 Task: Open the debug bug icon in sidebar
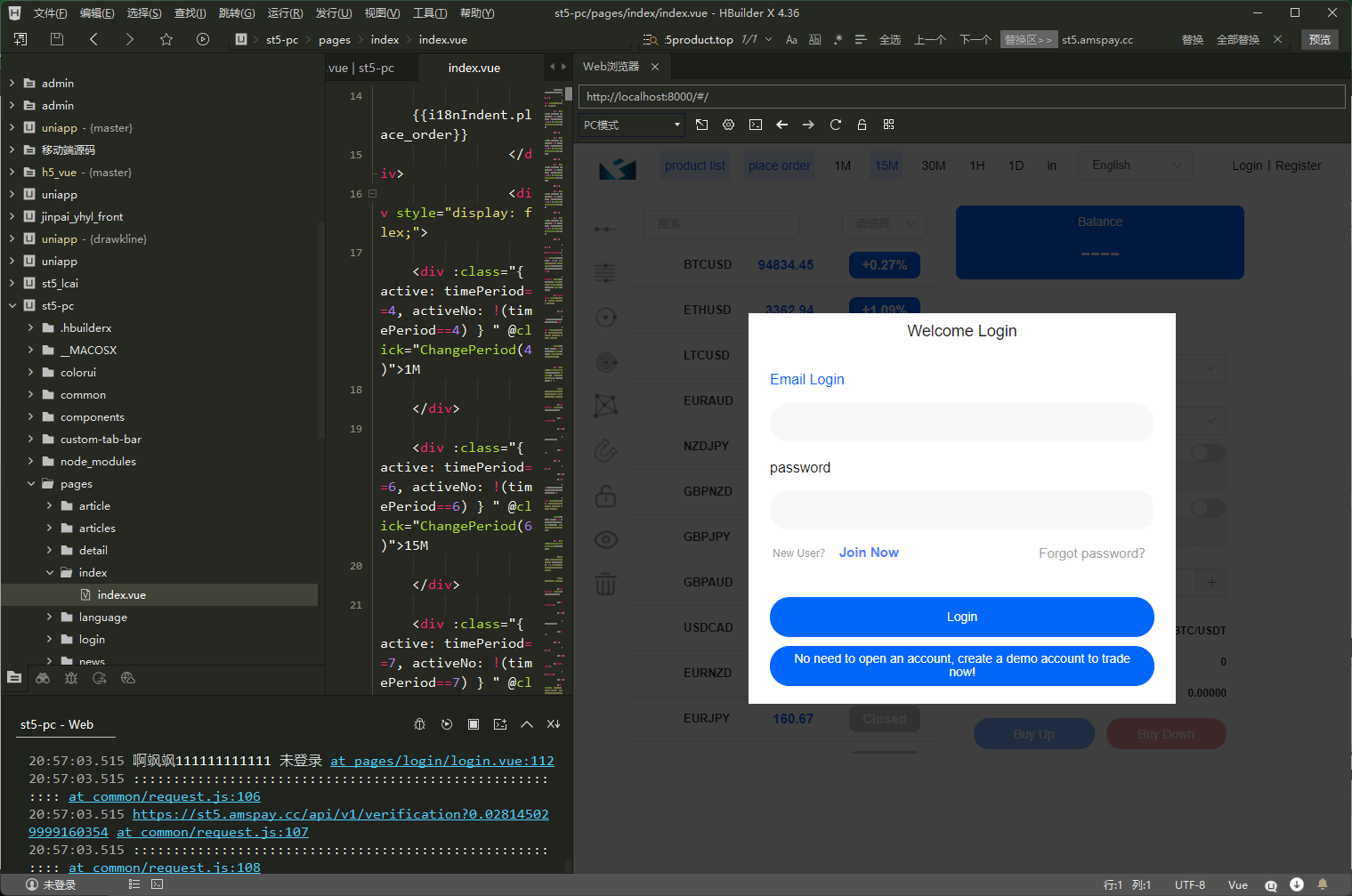[71, 678]
